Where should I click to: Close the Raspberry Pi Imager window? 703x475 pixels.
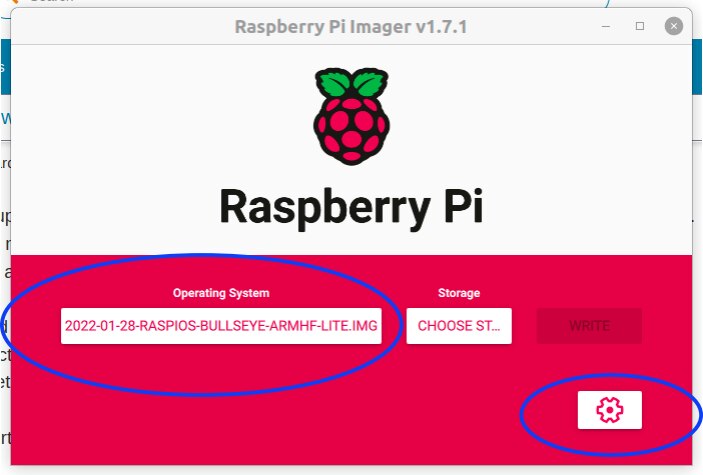click(673, 26)
